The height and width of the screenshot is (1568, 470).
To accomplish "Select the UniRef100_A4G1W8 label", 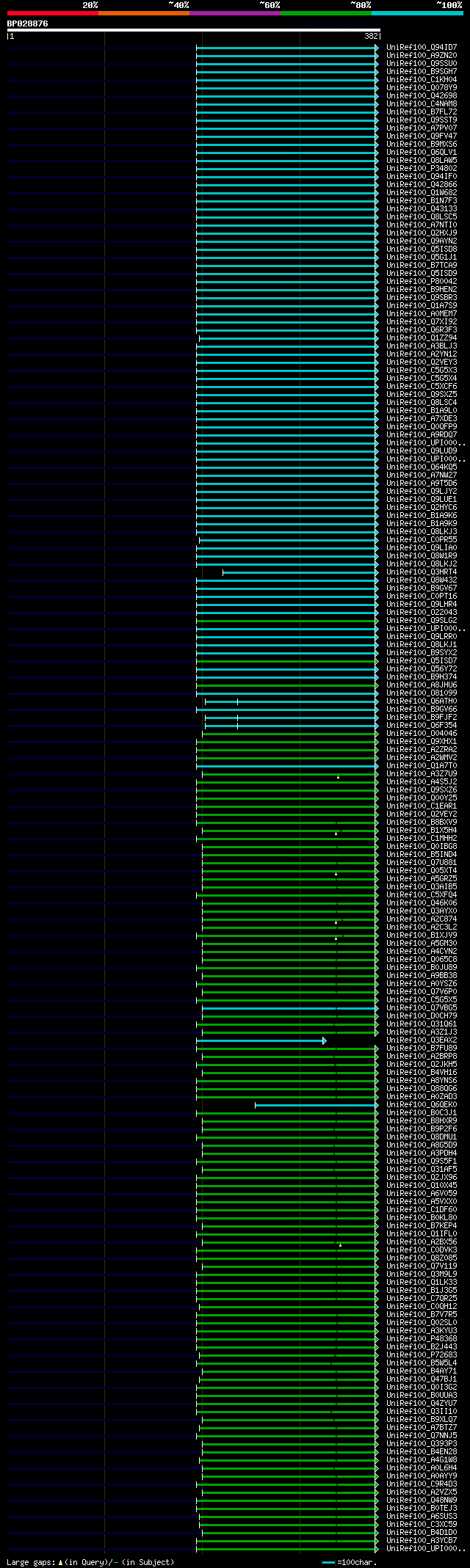I will [x=422, y=1459].
